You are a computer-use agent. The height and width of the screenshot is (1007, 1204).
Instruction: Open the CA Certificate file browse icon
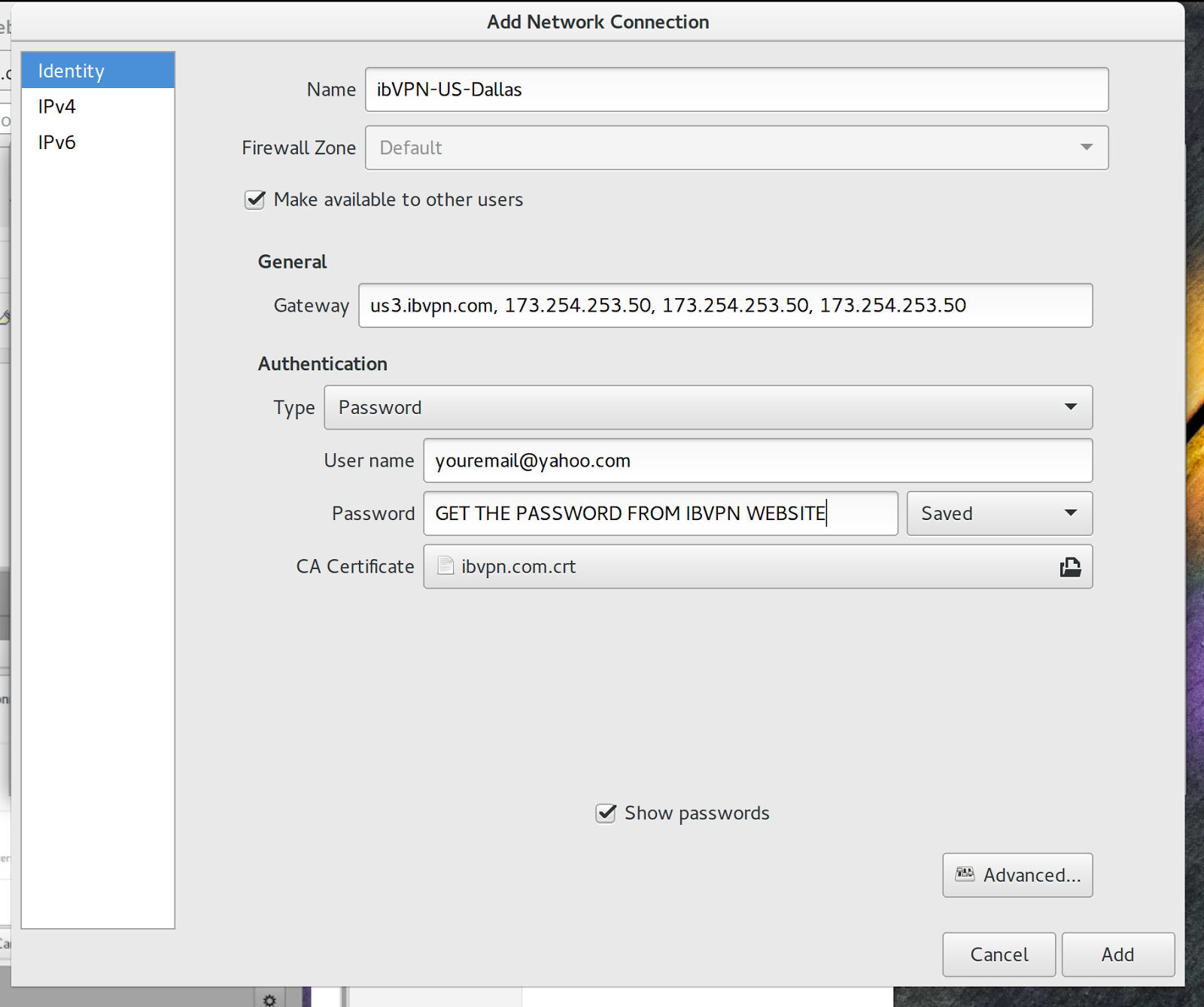pyautogui.click(x=1070, y=567)
